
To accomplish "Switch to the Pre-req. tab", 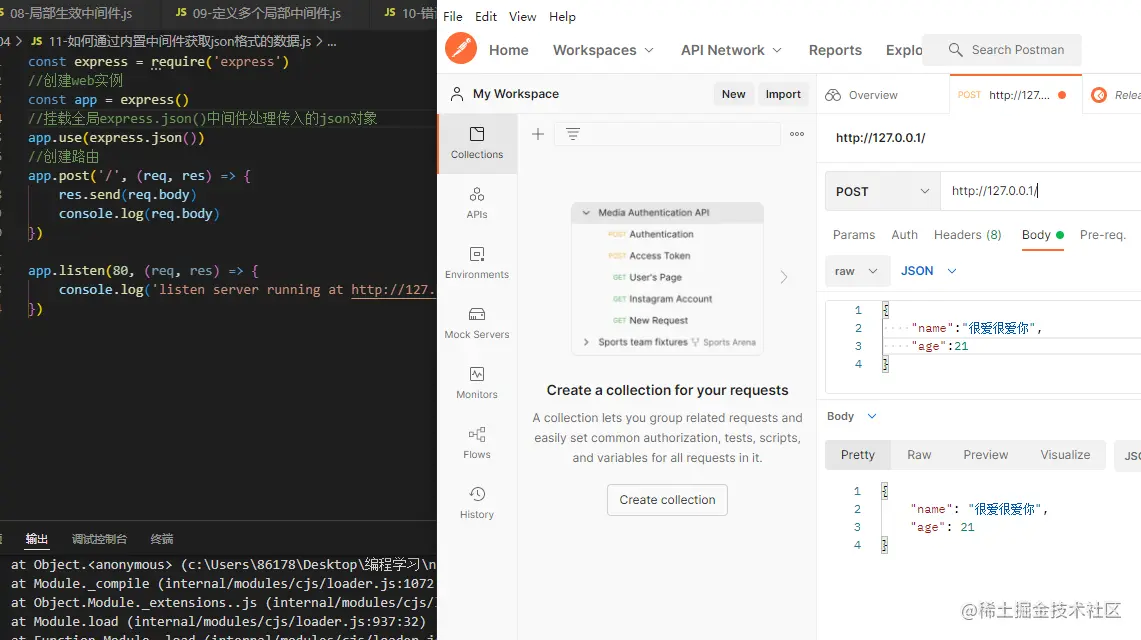I will click(1102, 235).
